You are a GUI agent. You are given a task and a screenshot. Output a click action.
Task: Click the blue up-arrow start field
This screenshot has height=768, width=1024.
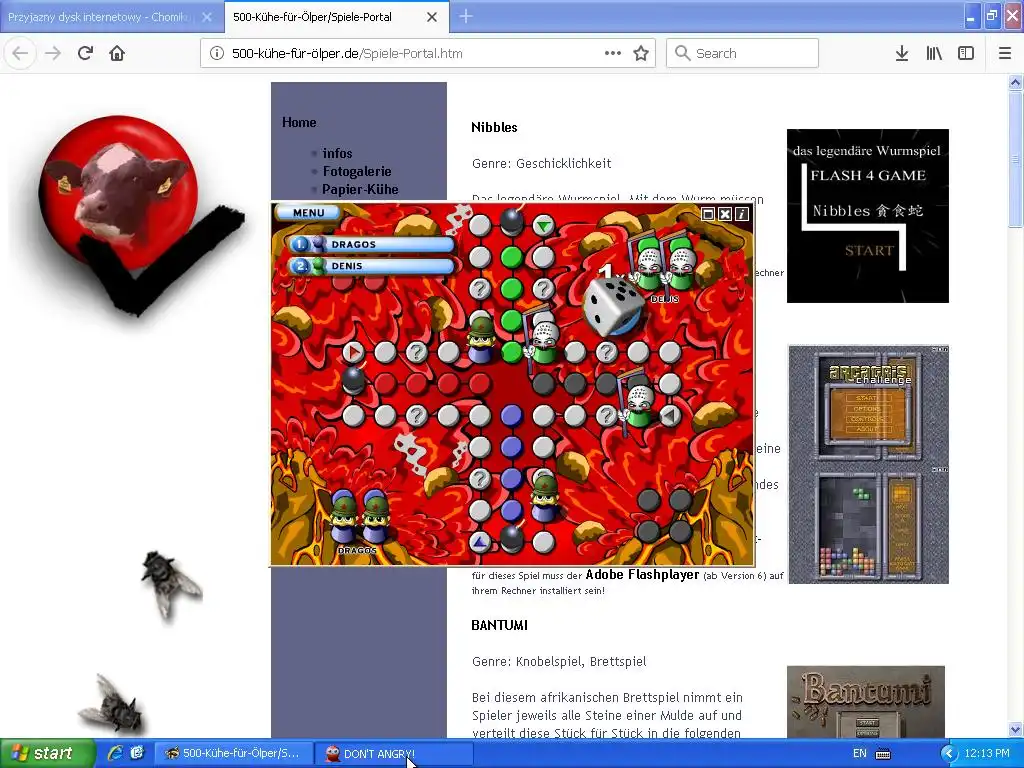pos(480,541)
